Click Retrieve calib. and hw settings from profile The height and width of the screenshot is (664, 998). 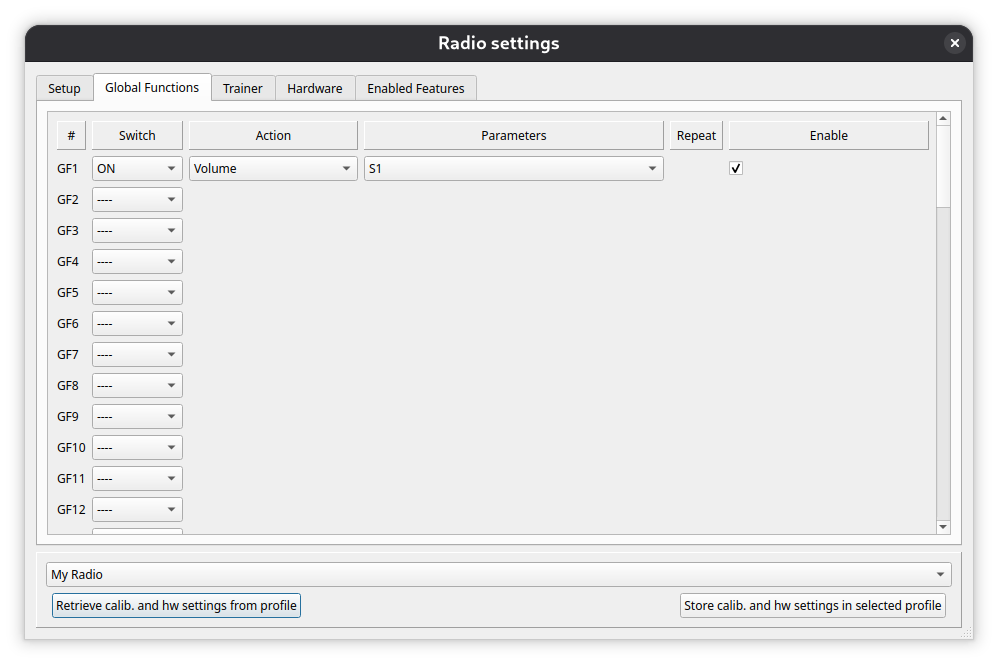coord(176,606)
